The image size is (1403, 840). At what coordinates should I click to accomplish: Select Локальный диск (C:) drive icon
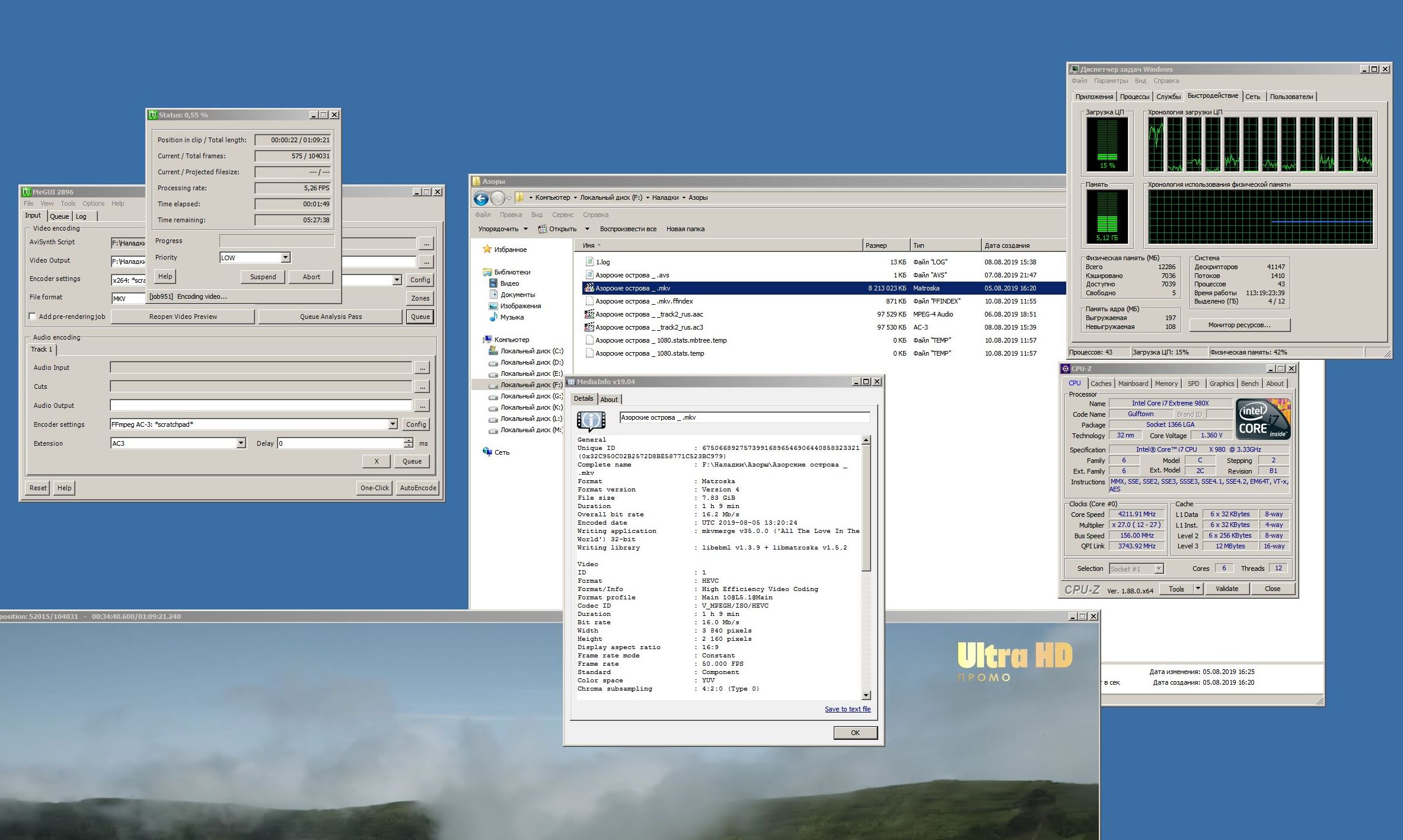coord(493,351)
